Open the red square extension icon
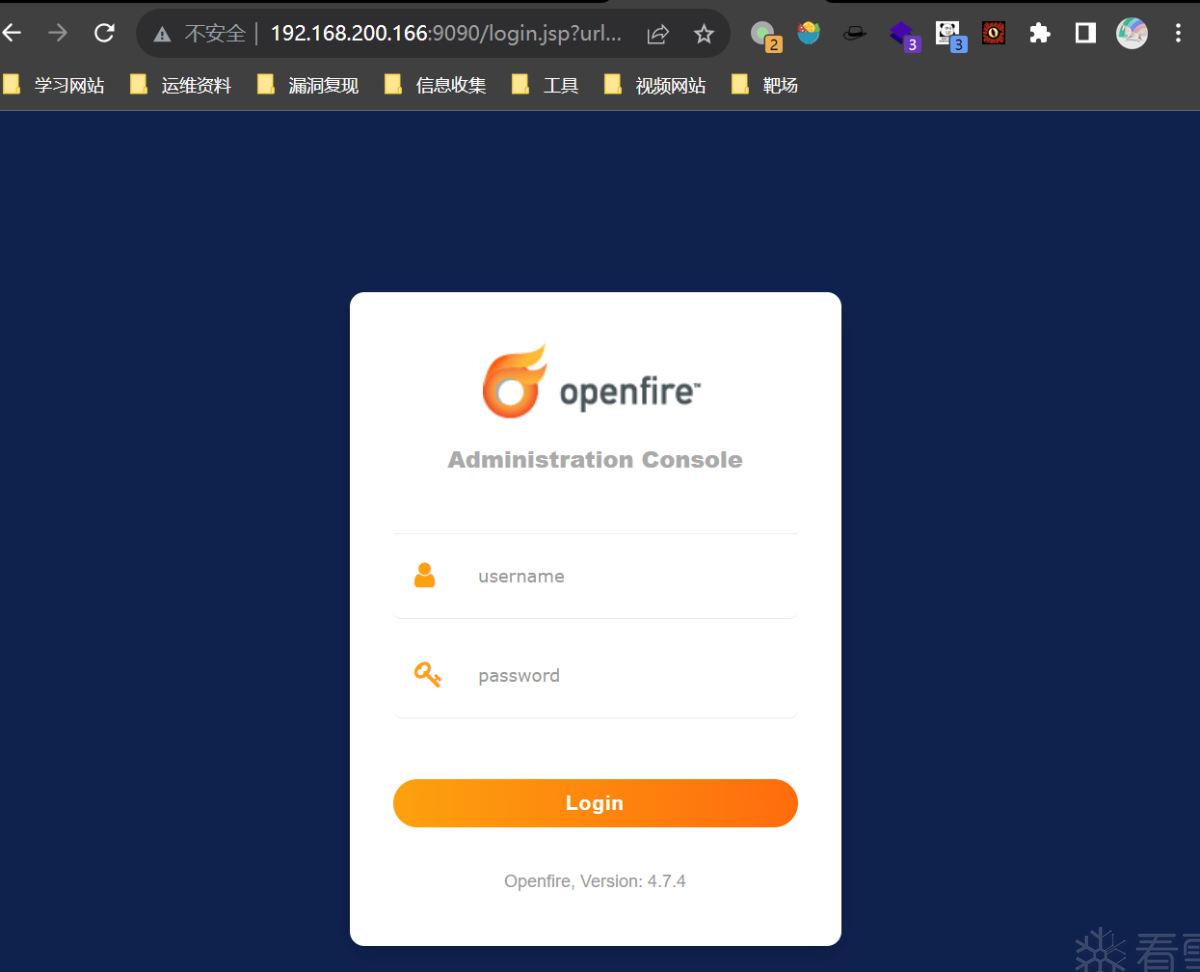The image size is (1200, 972). coord(993,33)
